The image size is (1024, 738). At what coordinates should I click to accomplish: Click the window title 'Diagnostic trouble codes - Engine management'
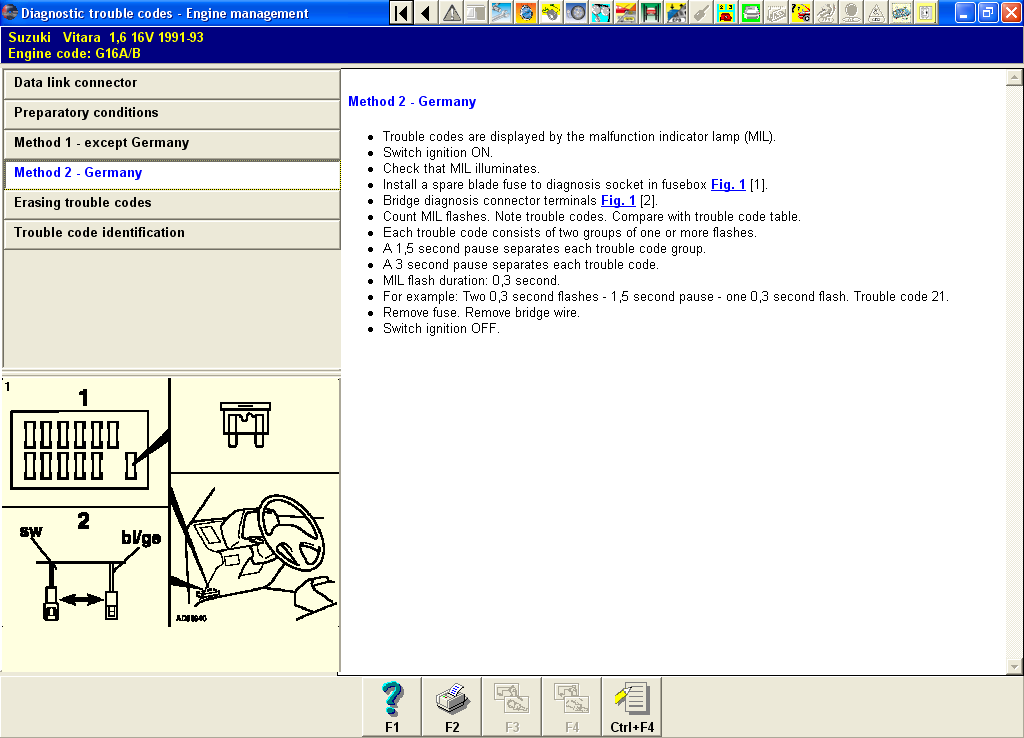click(x=165, y=13)
